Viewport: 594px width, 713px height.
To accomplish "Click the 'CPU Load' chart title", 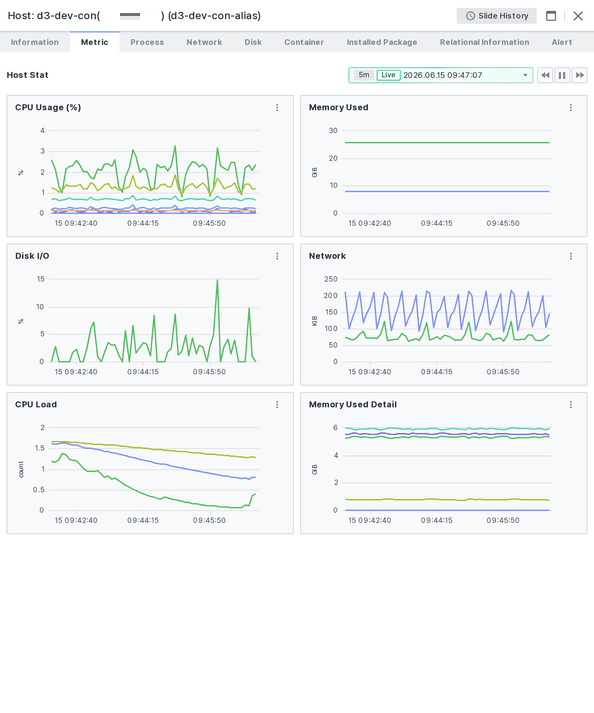I will tap(36, 405).
